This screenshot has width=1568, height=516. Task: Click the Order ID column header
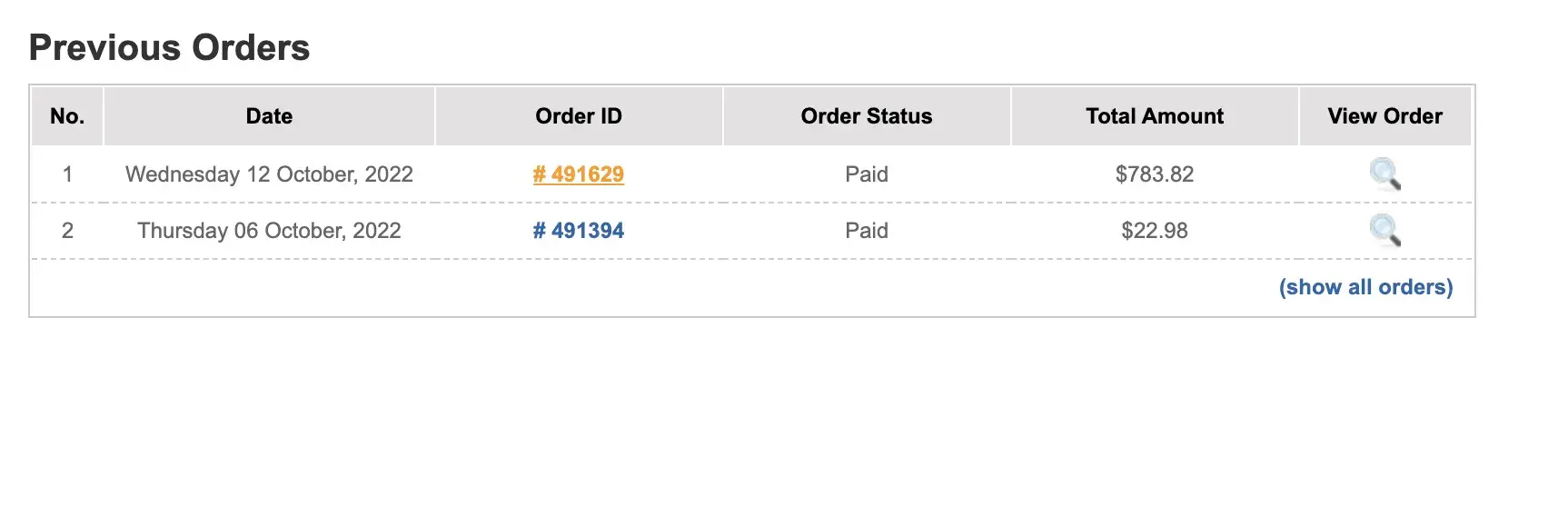(x=579, y=116)
